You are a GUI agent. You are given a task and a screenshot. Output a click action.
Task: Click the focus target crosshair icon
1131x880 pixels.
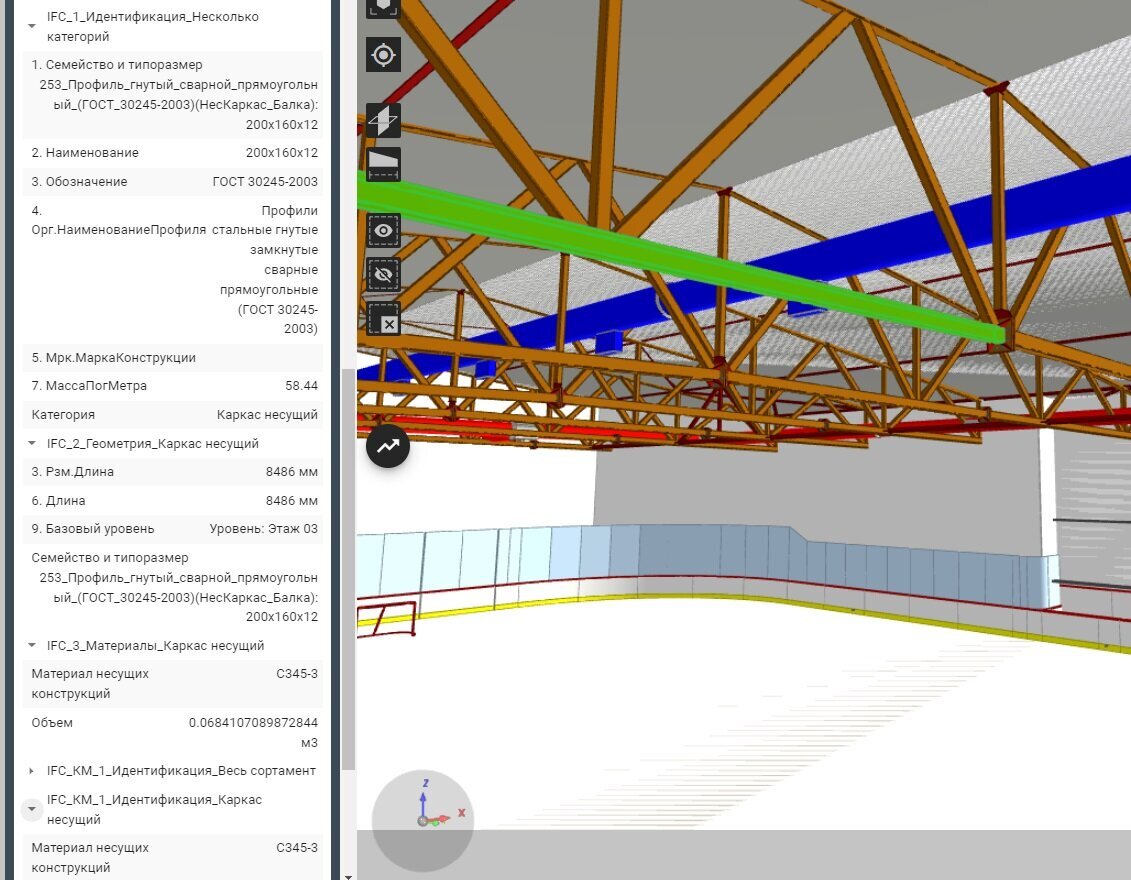click(x=383, y=55)
